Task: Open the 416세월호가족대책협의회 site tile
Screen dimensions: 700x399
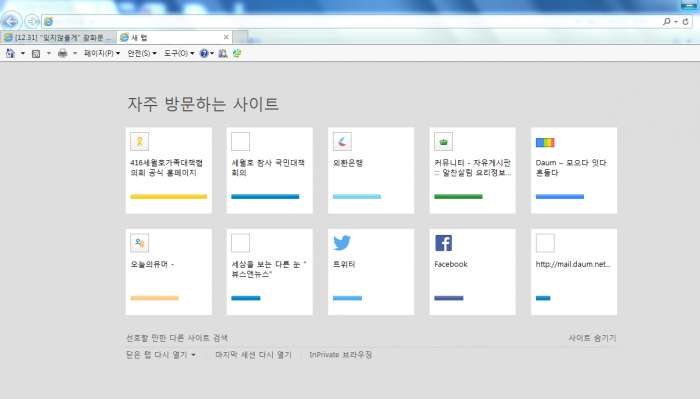Action: coord(169,170)
